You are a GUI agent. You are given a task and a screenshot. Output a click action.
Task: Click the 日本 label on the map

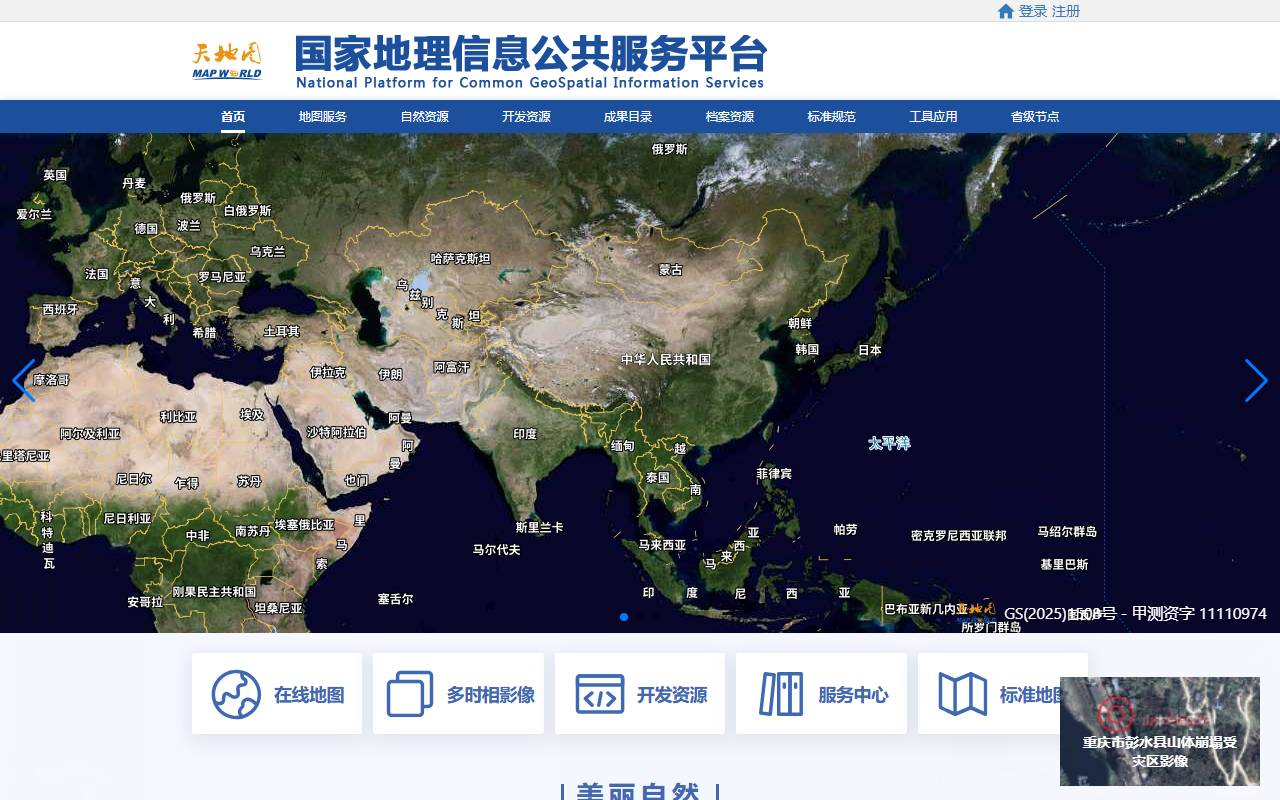coord(870,350)
